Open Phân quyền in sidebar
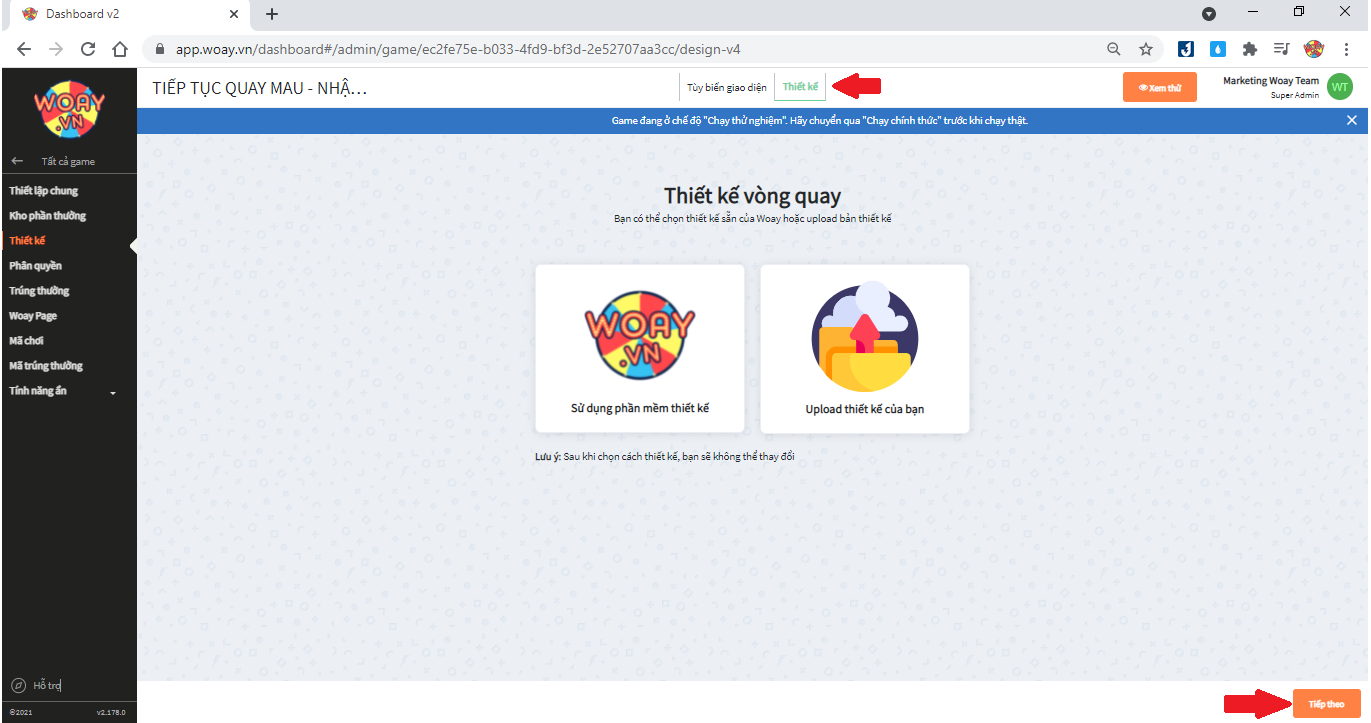The height and width of the screenshot is (723, 1371). (x=36, y=266)
